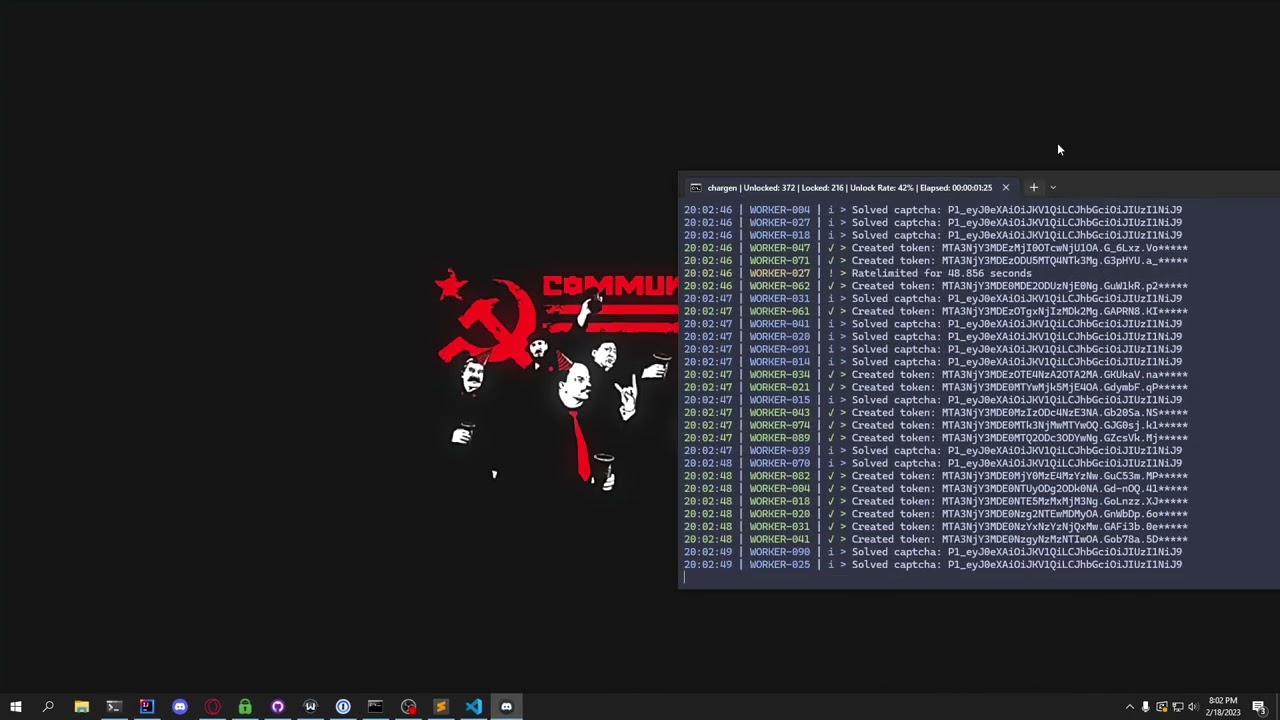The image size is (1280, 720).
Task: Click WORKER-039 'Solved captcha' log line
Action: tap(933, 450)
